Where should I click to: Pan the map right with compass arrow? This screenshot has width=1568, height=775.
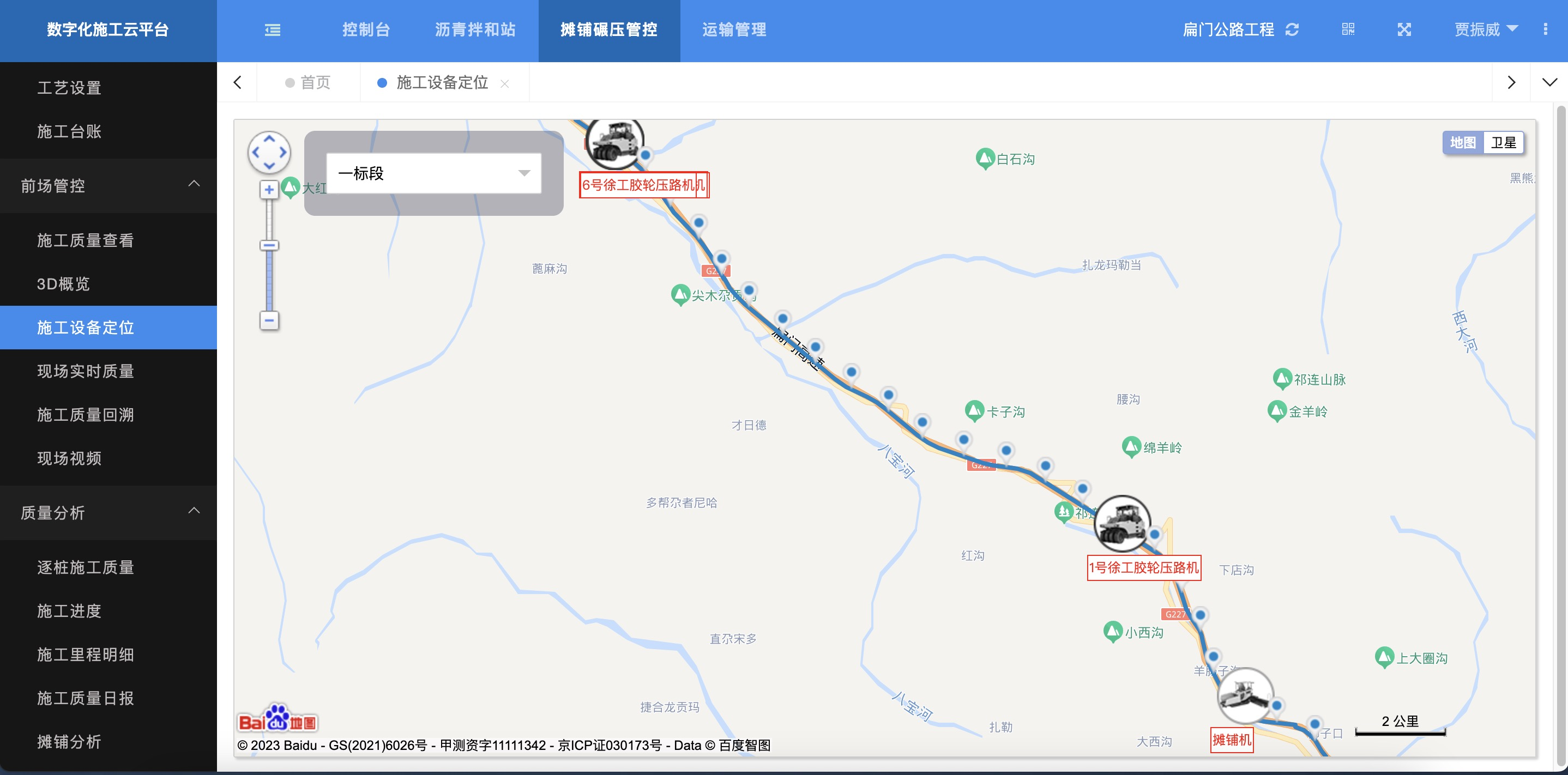coord(282,152)
